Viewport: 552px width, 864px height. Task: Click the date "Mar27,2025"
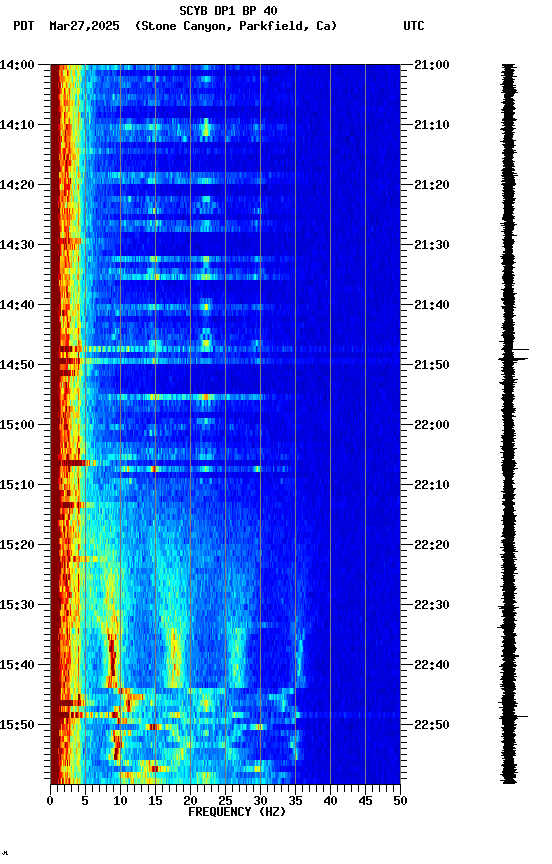click(x=84, y=26)
